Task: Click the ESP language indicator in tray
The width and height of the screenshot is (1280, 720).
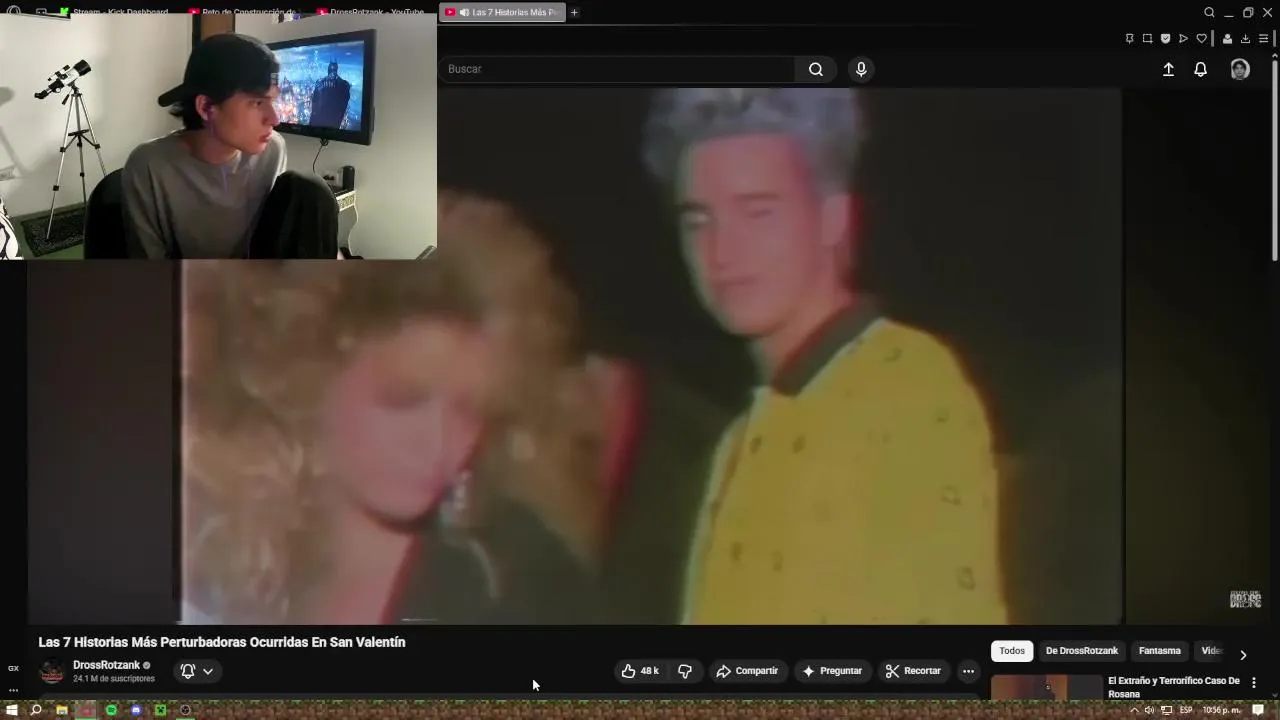Action: click(x=1186, y=710)
